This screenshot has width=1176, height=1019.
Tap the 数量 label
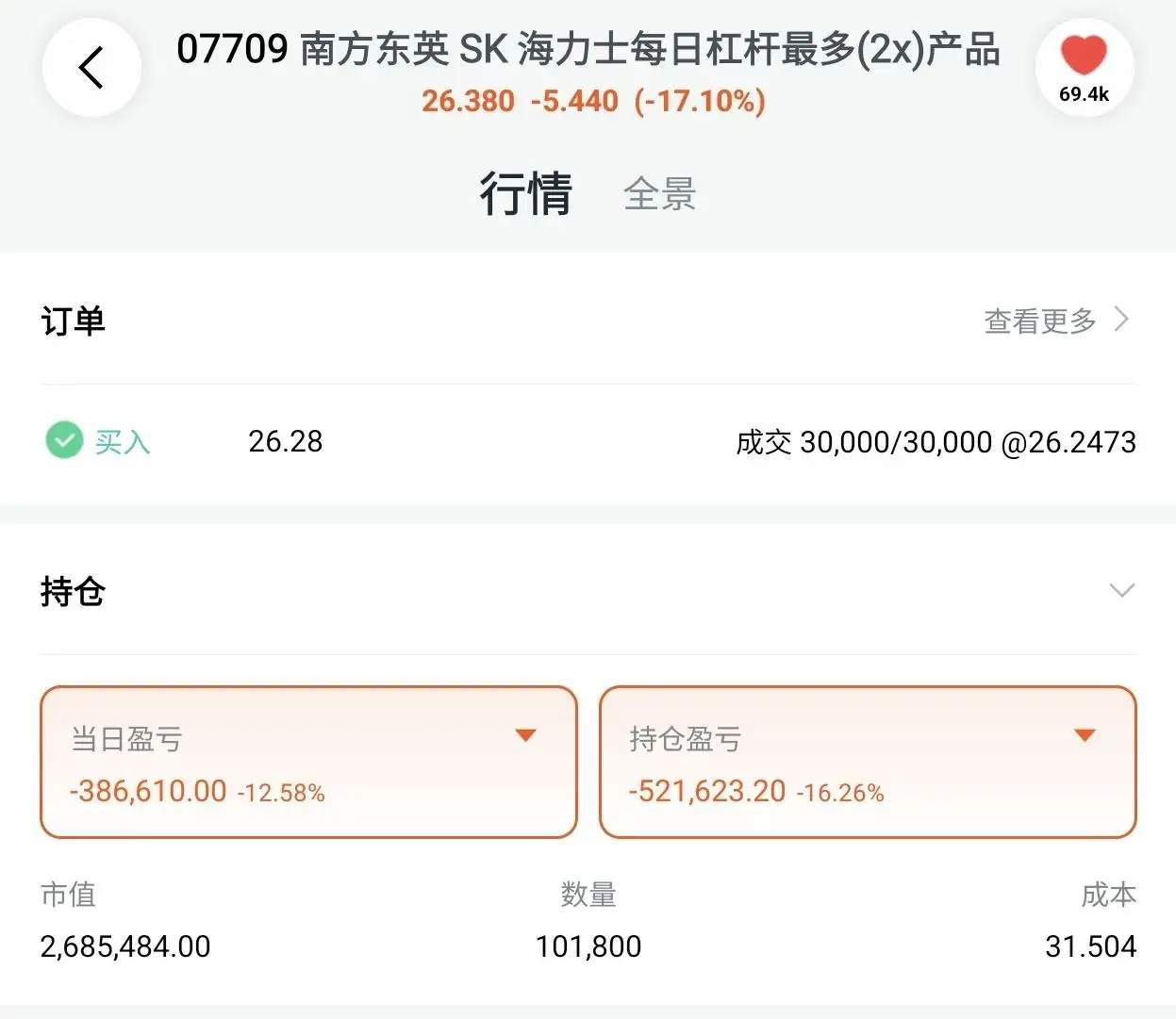(588, 895)
